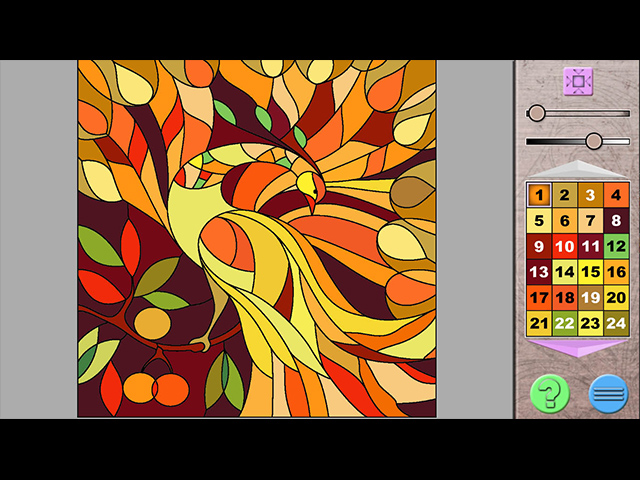The image size is (640, 480).
Task: Open the blue menu button
Action: tap(608, 393)
